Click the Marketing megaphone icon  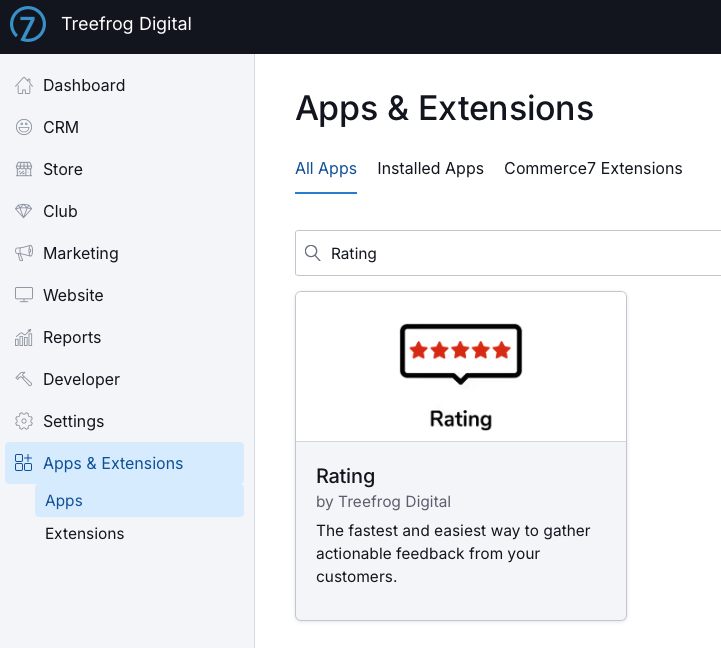(x=24, y=253)
